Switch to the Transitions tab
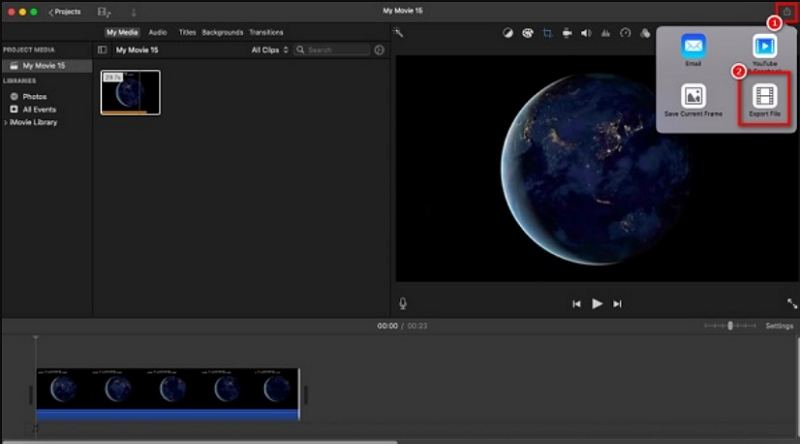This screenshot has width=800, height=444. click(266, 32)
